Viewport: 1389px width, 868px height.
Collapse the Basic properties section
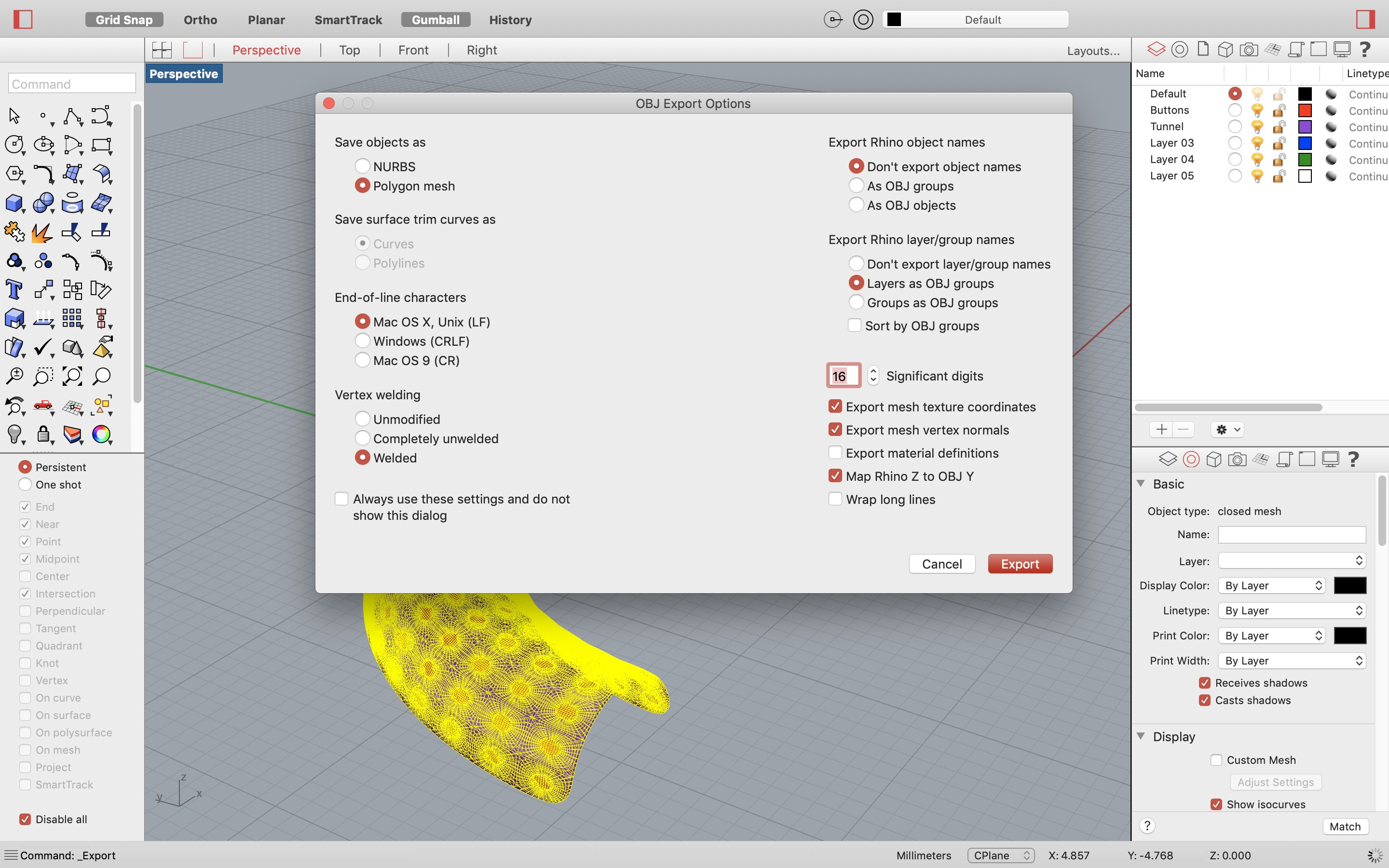point(1141,484)
